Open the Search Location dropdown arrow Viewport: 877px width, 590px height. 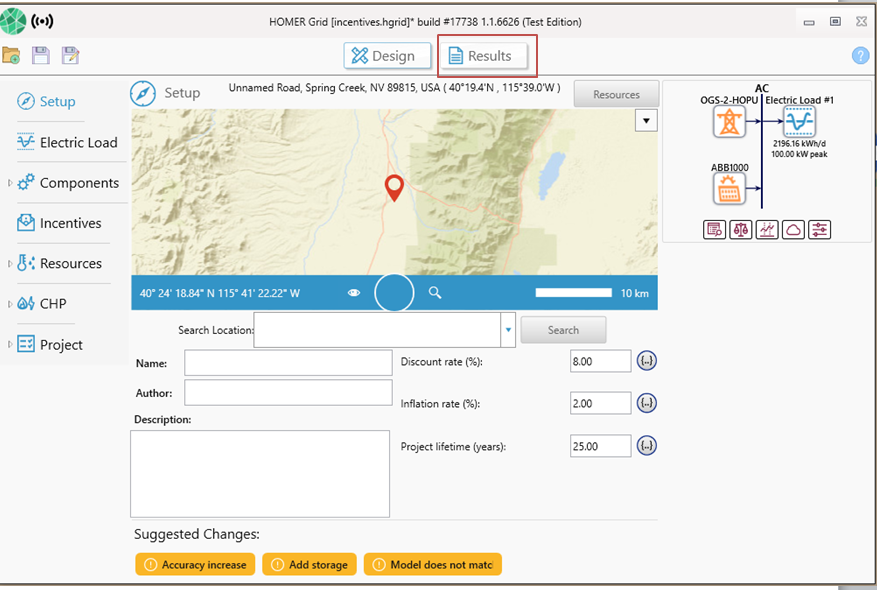pos(508,330)
